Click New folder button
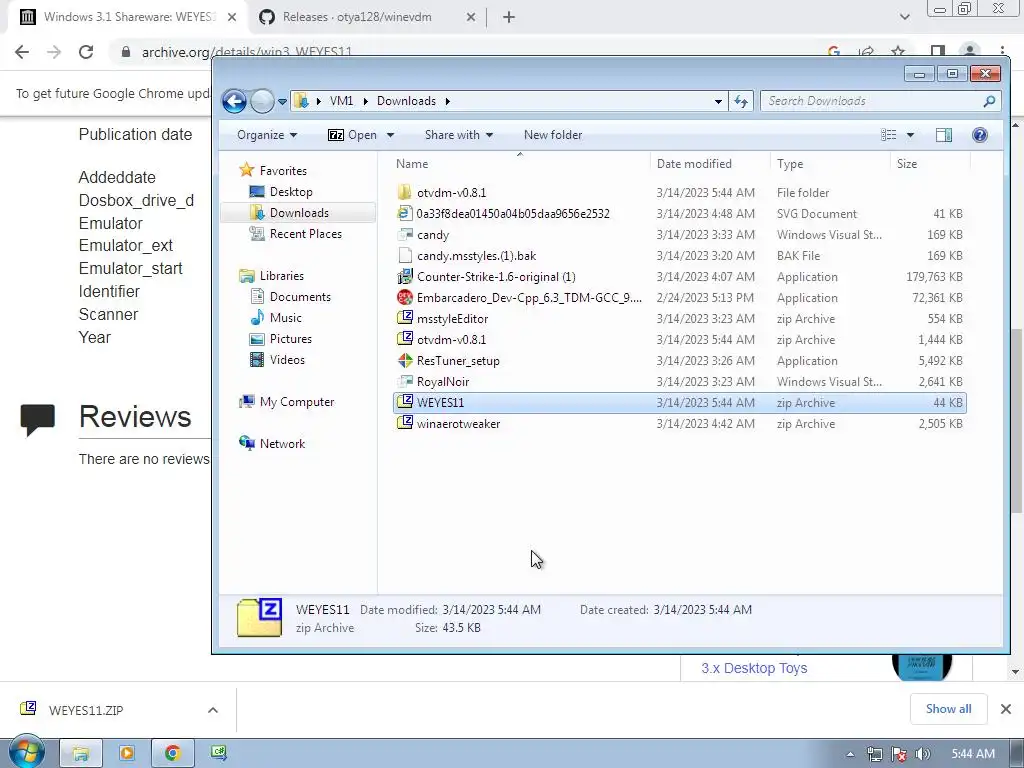This screenshot has height=768, width=1024. [552, 135]
